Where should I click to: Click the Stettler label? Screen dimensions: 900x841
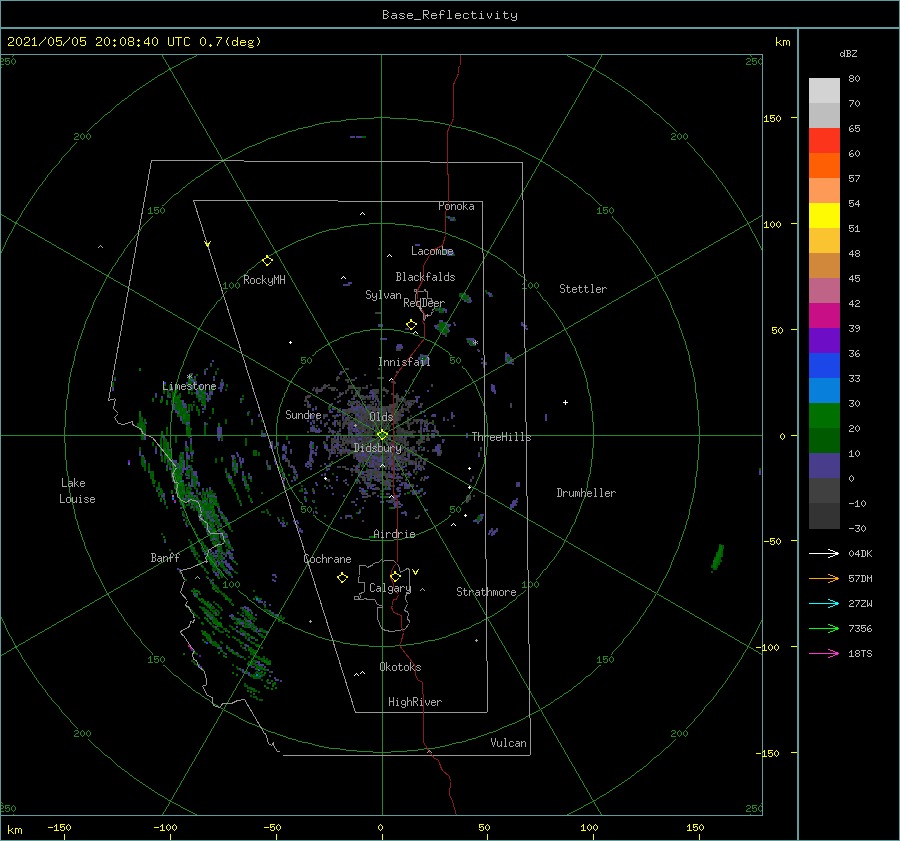tap(583, 289)
